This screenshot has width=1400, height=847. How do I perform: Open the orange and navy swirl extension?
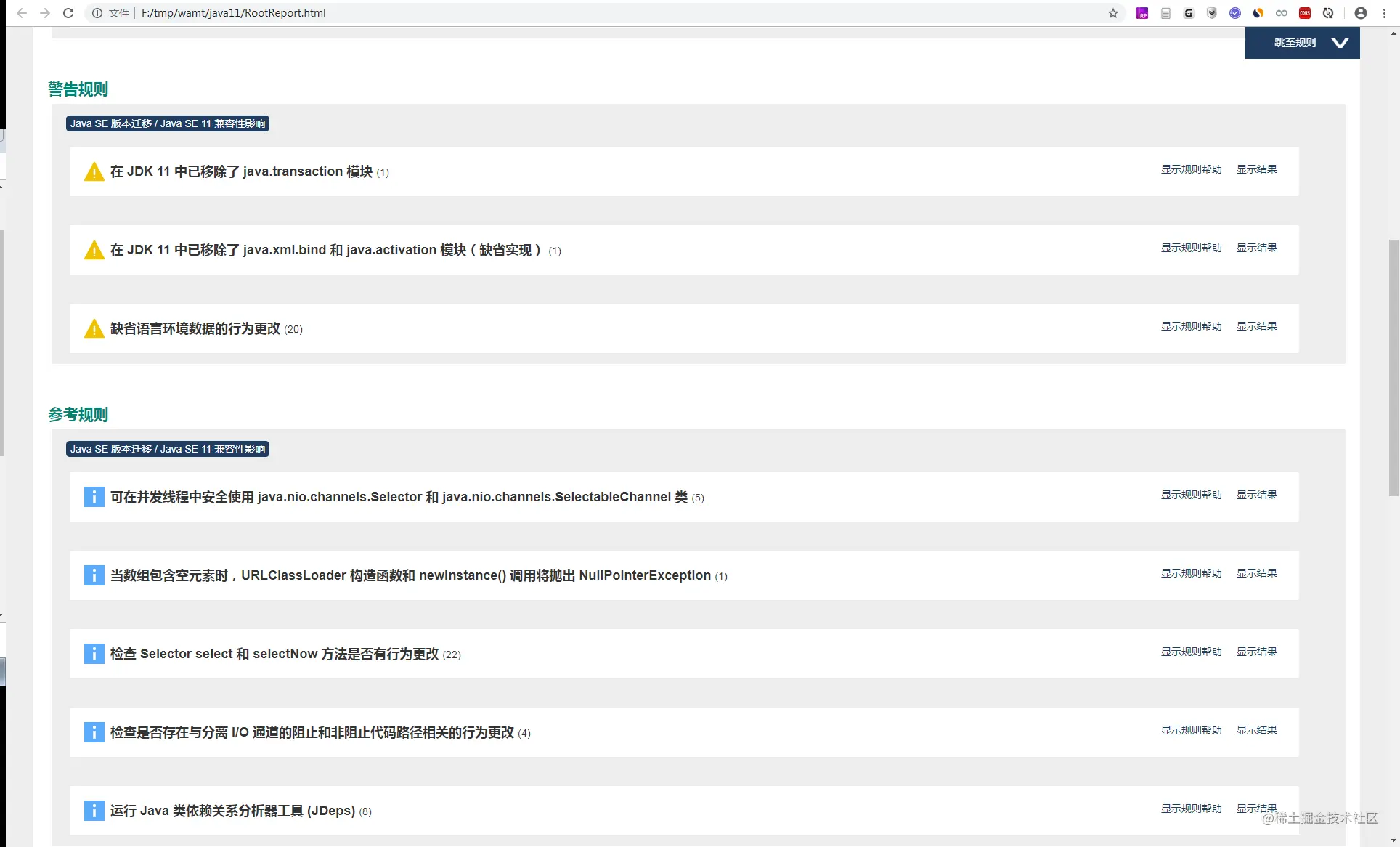[1258, 13]
